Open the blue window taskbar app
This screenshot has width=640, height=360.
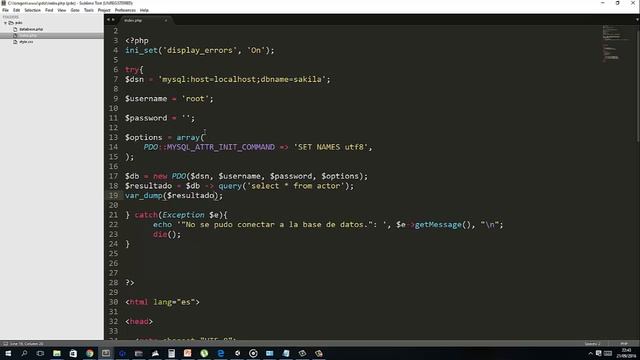(269, 353)
